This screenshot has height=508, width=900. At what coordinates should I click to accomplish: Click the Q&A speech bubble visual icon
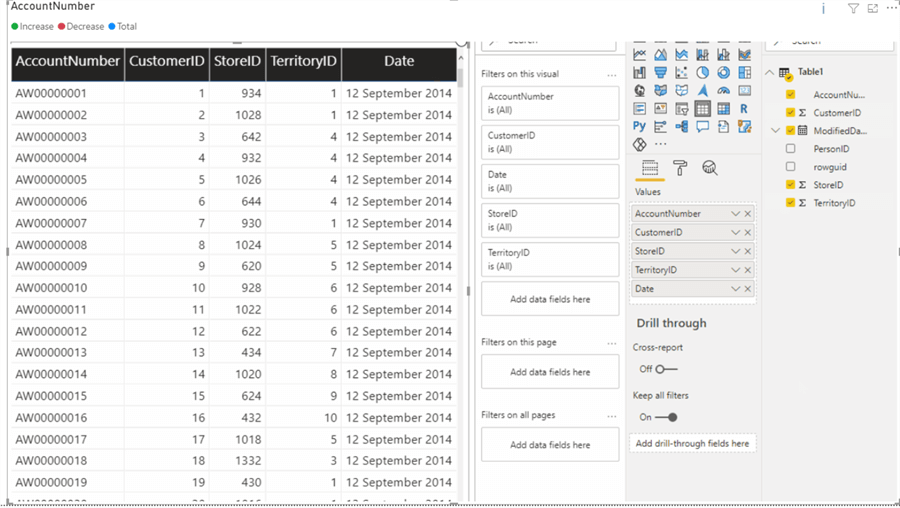coord(702,127)
